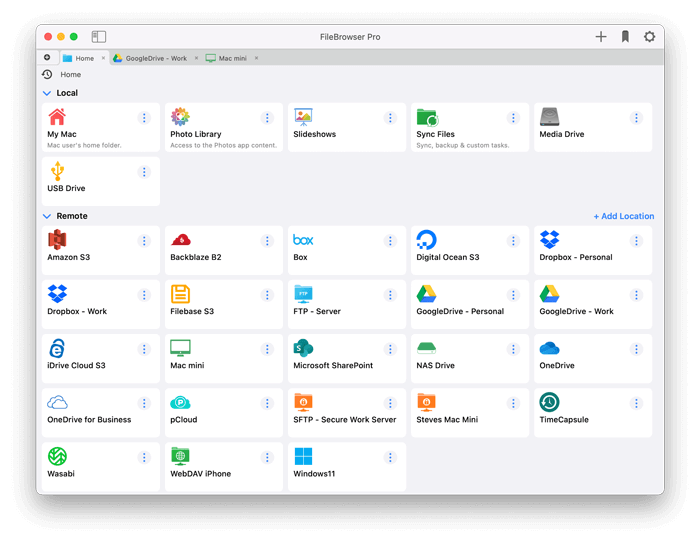Open the pCloud icon
The width and height of the screenshot is (700, 542).
180,403
